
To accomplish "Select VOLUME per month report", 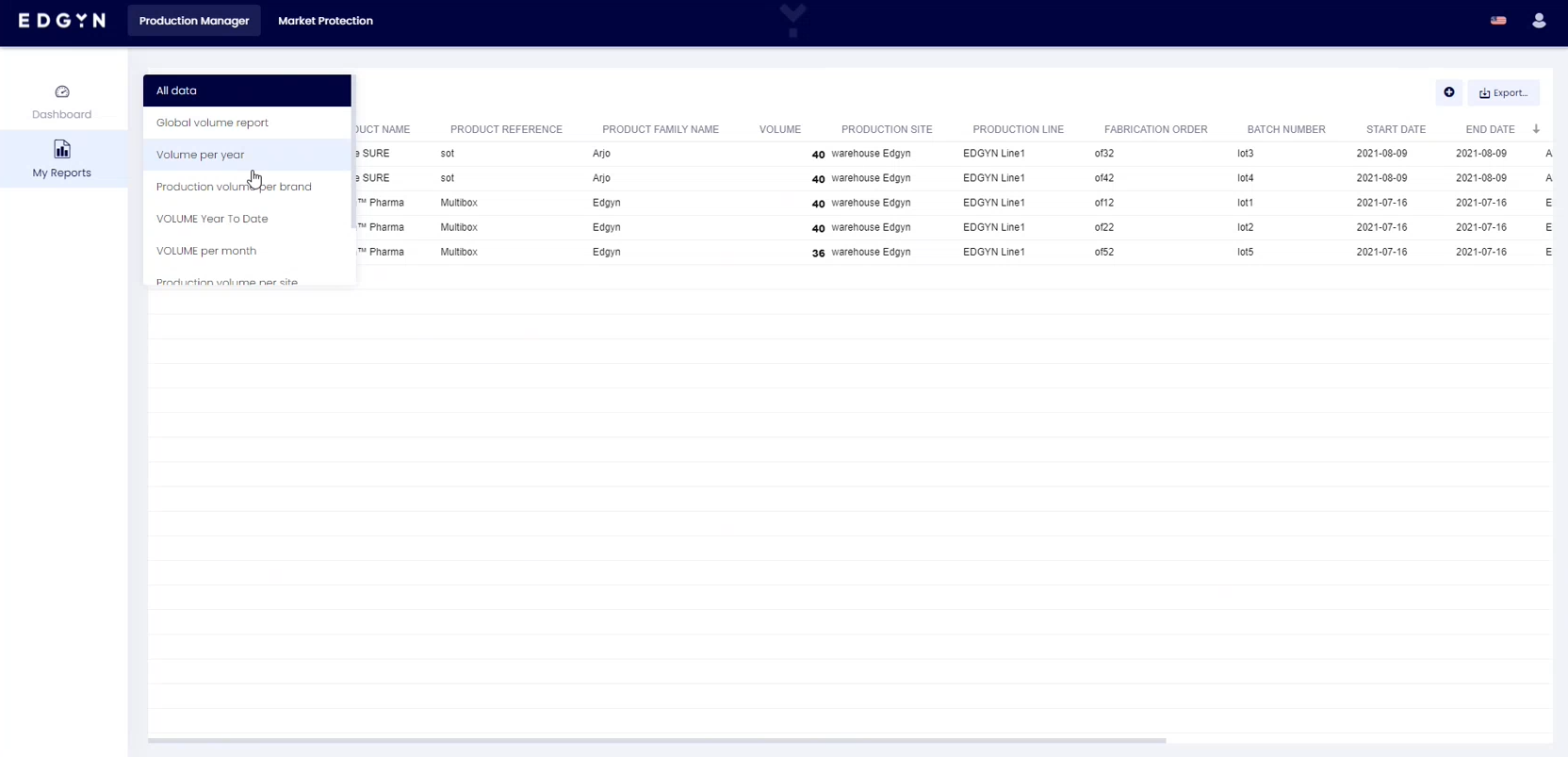I will [247, 251].
